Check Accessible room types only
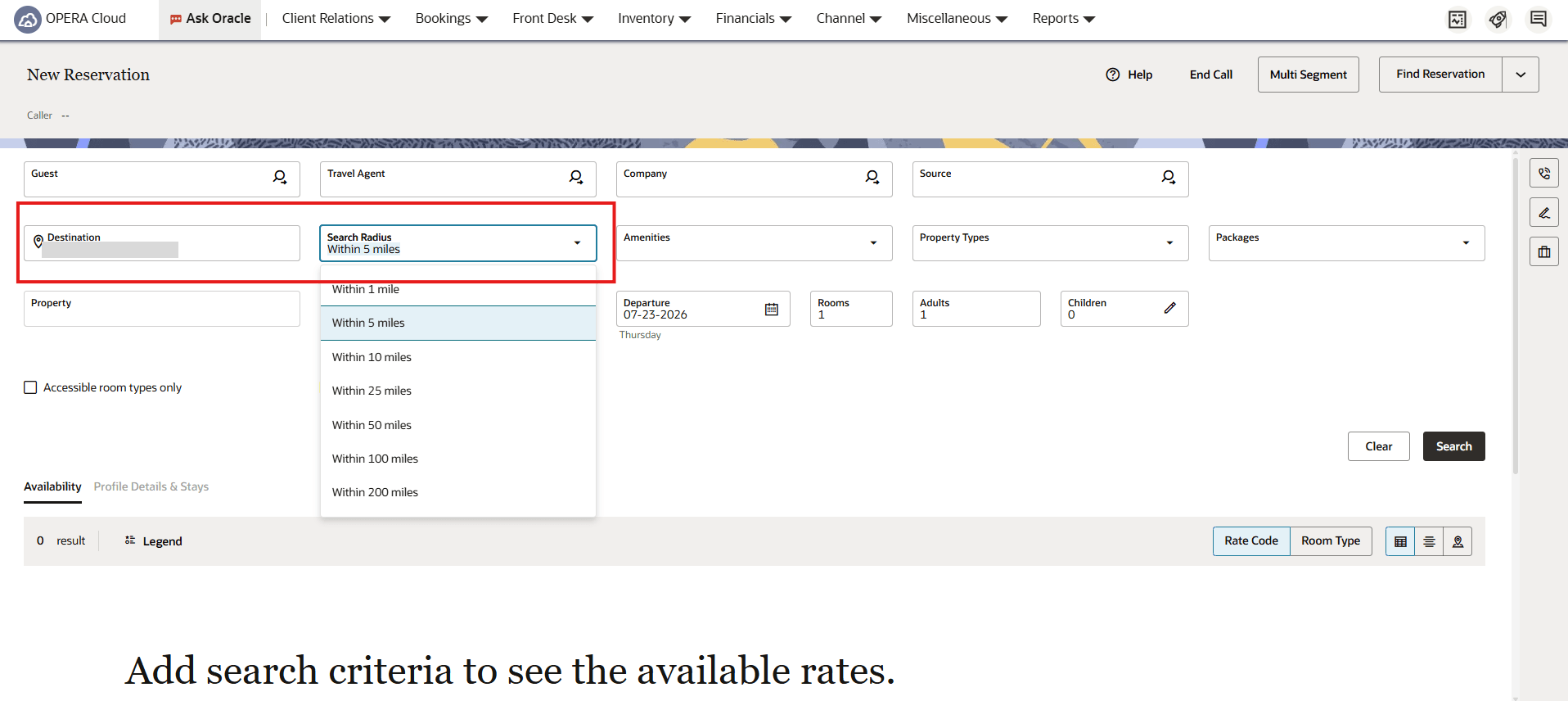The width and height of the screenshot is (1568, 701). point(30,387)
